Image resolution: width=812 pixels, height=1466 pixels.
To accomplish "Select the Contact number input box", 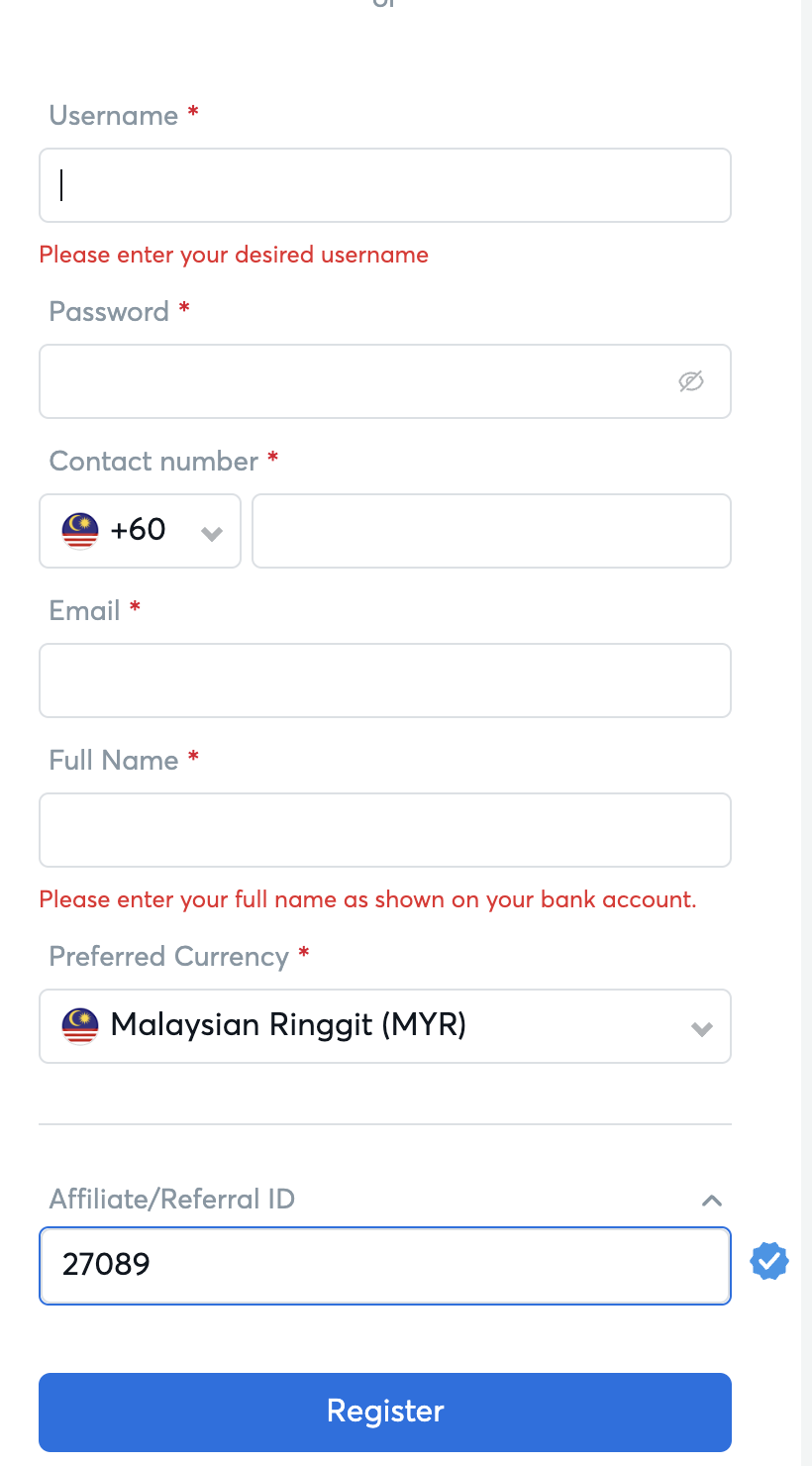I will point(491,531).
